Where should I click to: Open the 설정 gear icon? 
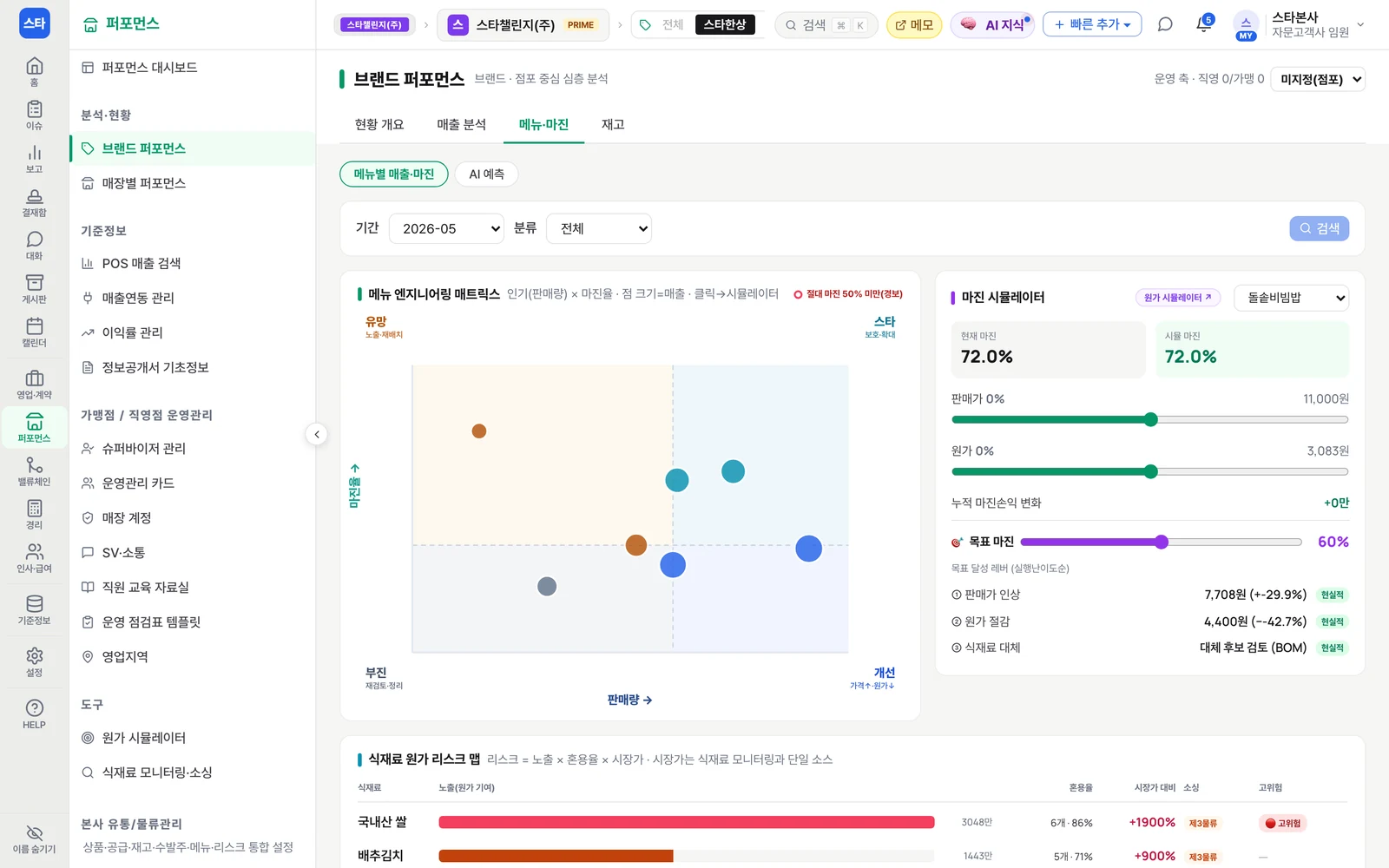[x=34, y=661]
